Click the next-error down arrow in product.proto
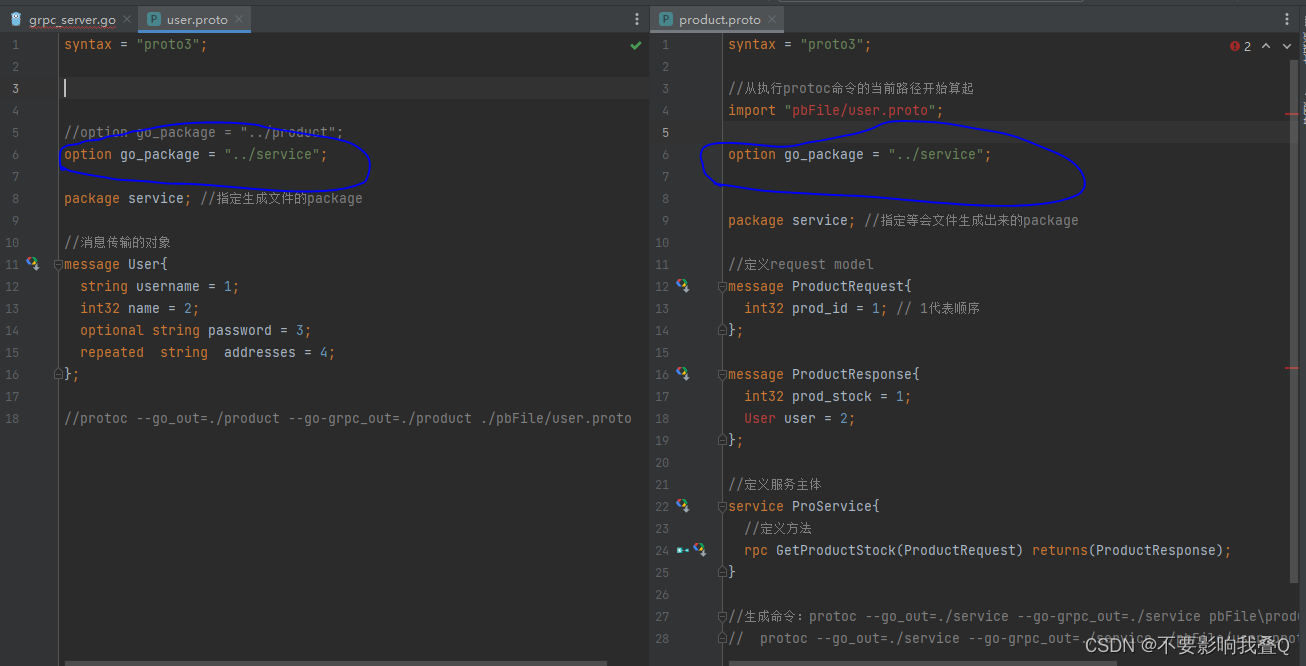The image size is (1306, 666). (1288, 45)
